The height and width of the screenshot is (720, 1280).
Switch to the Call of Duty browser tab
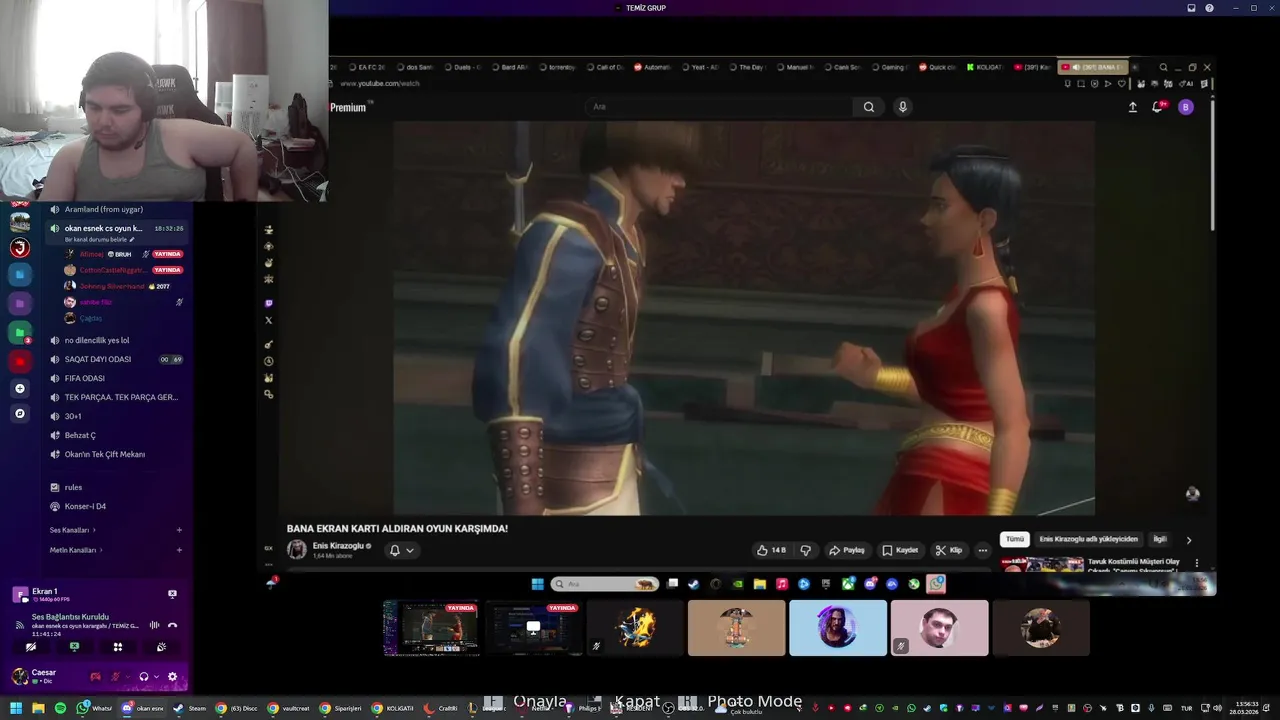[x=604, y=67]
